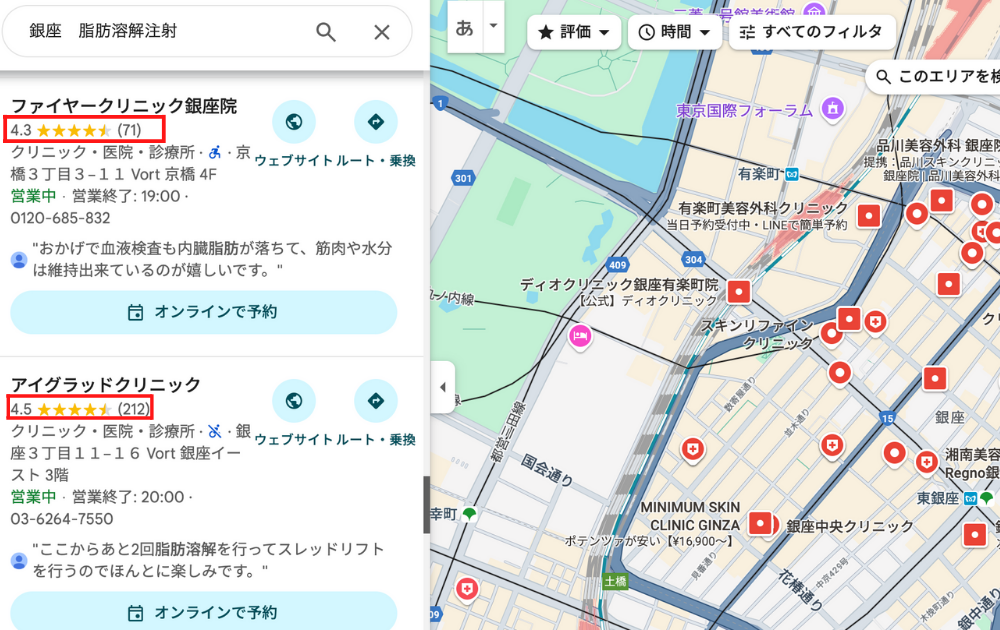
Task: Open the ファイヤークリニック銀座院 listing title
Action: [124, 106]
